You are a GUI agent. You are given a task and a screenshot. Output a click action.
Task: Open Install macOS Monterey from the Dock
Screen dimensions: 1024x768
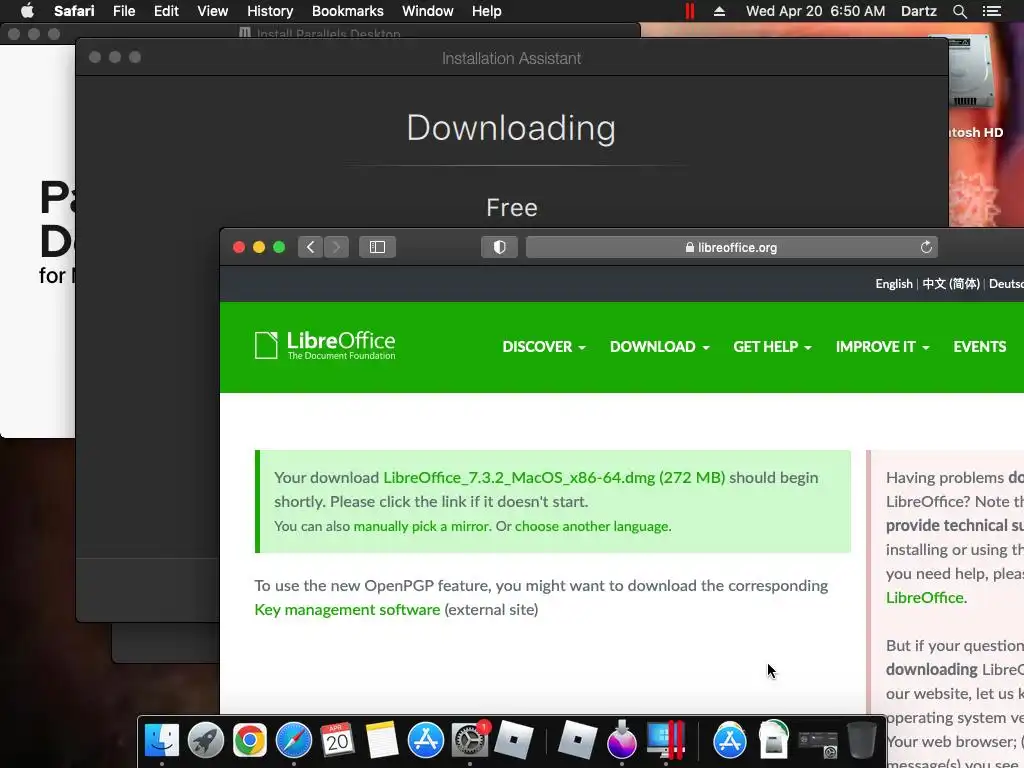pos(622,741)
